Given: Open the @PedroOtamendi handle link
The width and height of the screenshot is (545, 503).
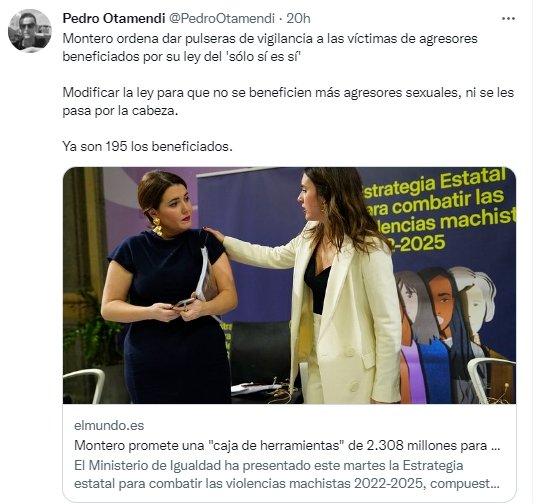Looking at the screenshot, I should [x=222, y=18].
